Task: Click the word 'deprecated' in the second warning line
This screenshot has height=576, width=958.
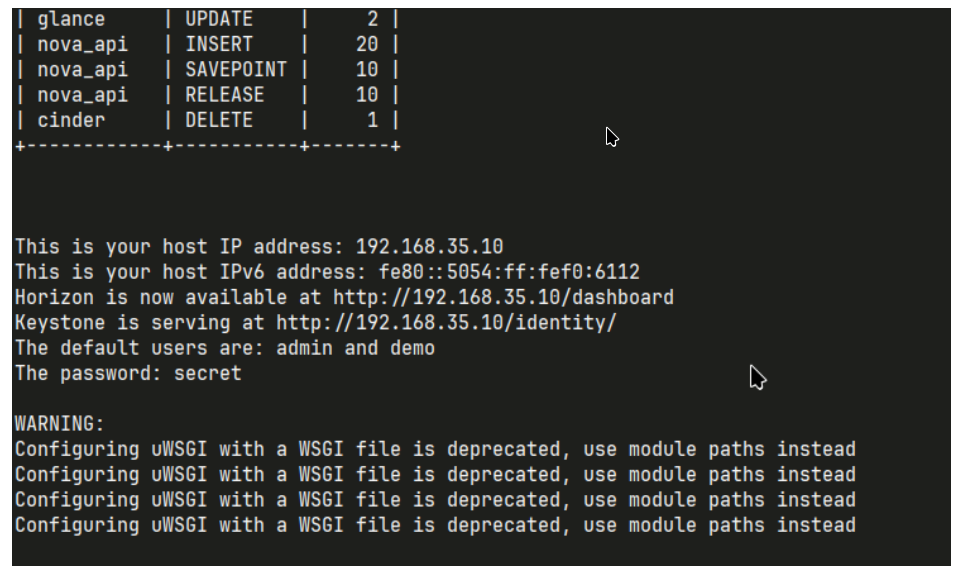Action: 503,475
